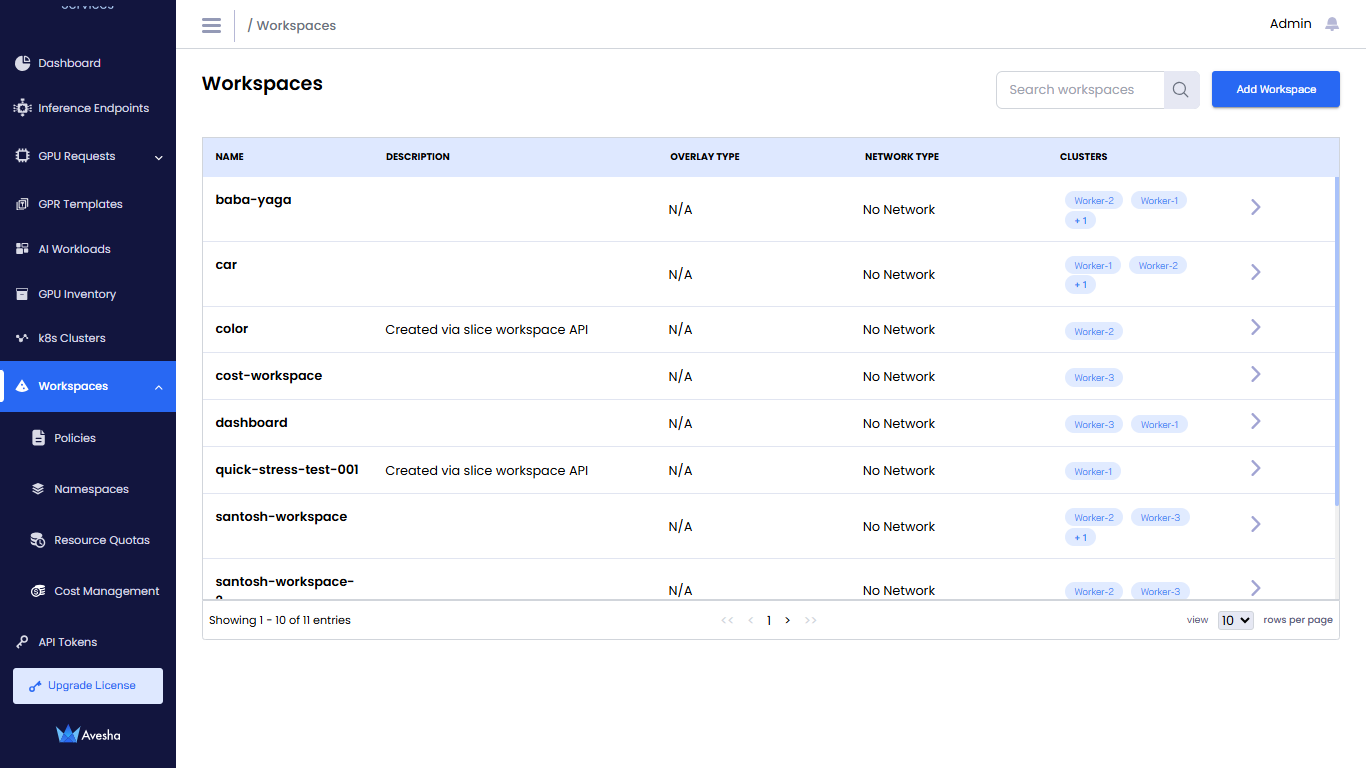
Task: Click Upgrade License button
Action: pyautogui.click(x=88, y=686)
